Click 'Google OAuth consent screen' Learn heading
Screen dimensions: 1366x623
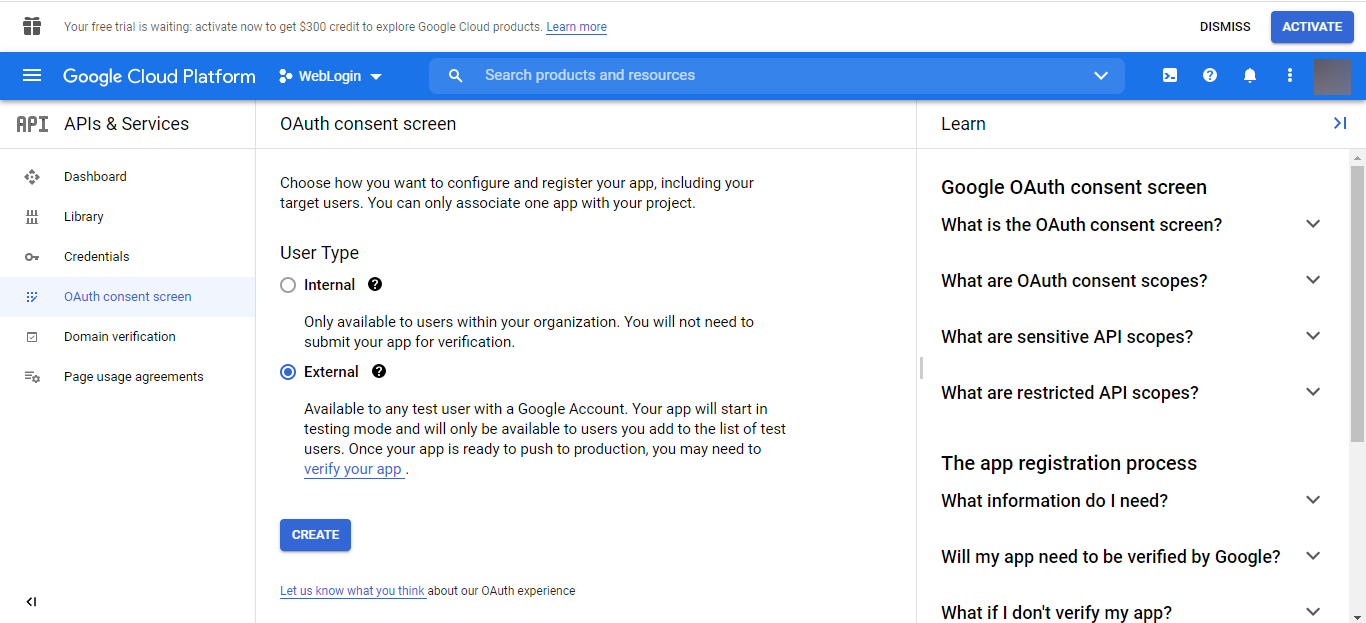(x=1074, y=187)
